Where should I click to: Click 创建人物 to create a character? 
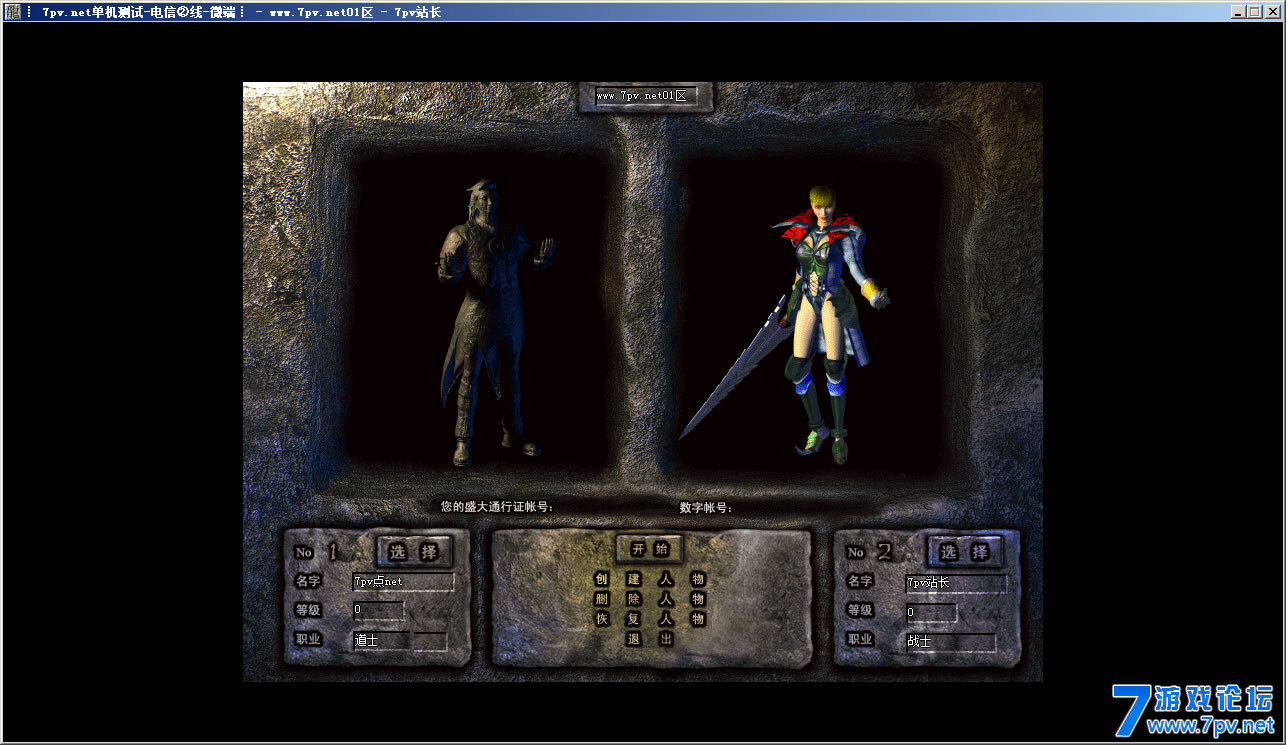(649, 579)
